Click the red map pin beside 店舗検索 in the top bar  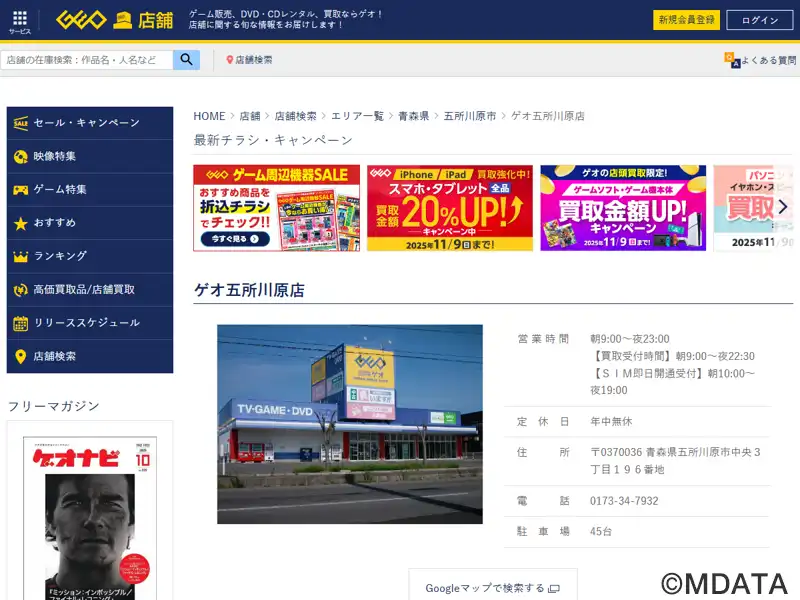click(230, 60)
